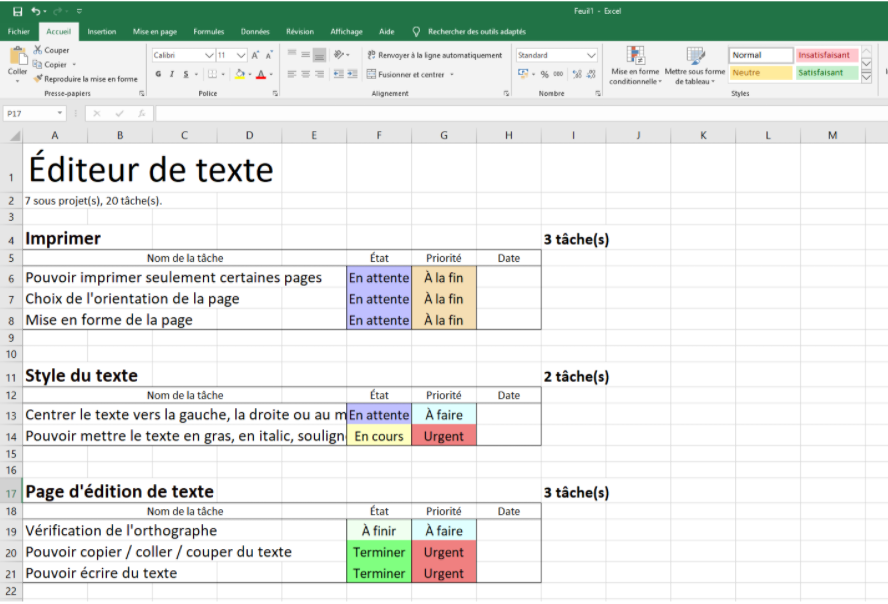This screenshot has height=604, width=888.
Task: Apply yellow fill color bucket
Action: 240,74
